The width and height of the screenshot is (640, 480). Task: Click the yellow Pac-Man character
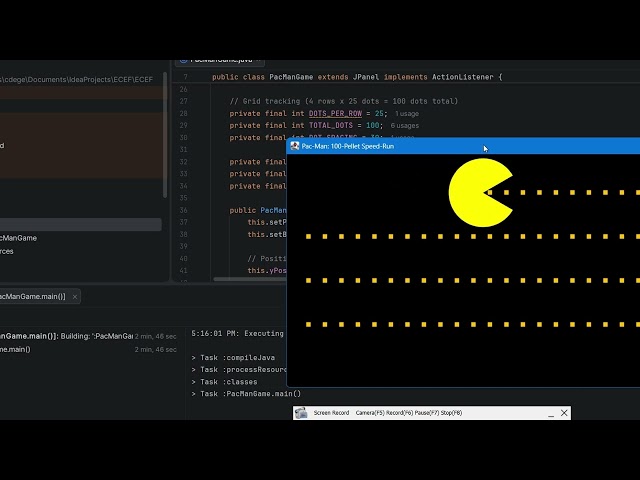coord(481,193)
